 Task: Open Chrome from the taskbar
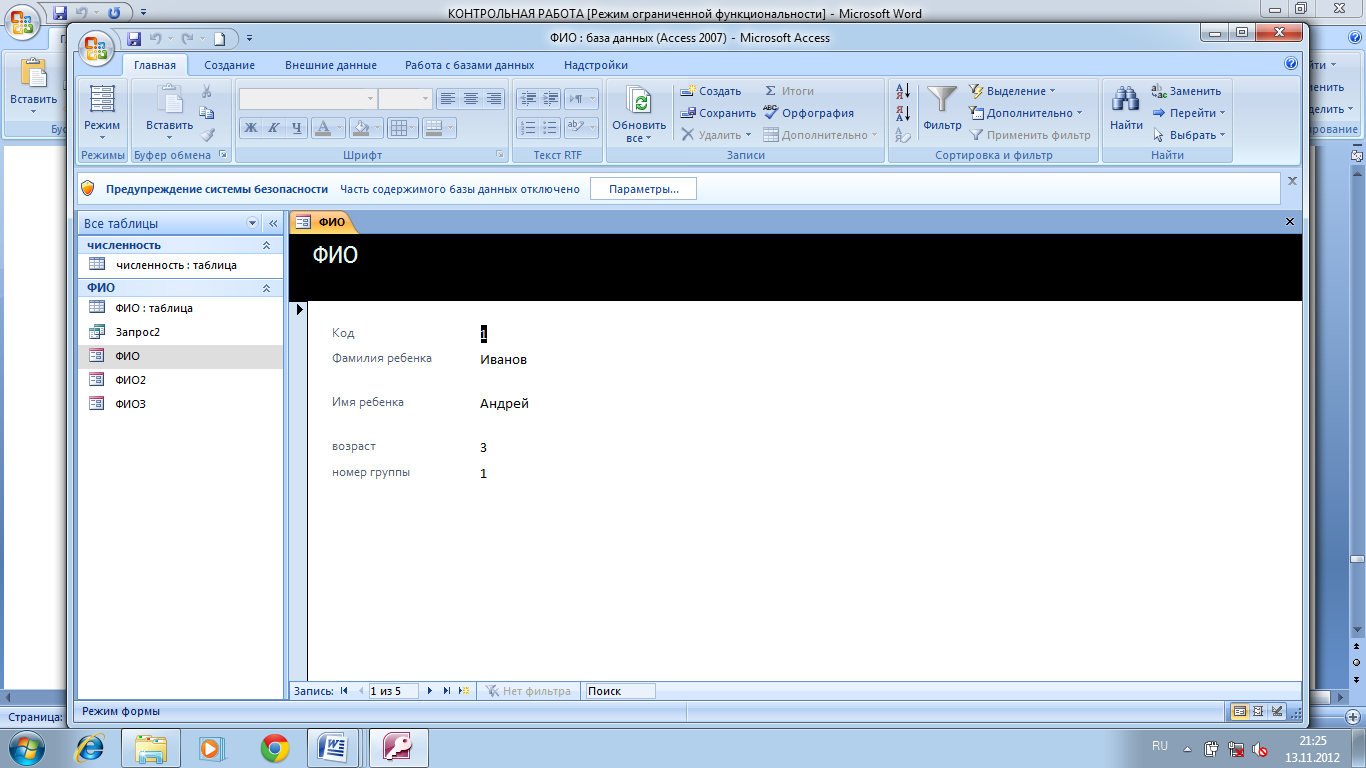[x=275, y=747]
